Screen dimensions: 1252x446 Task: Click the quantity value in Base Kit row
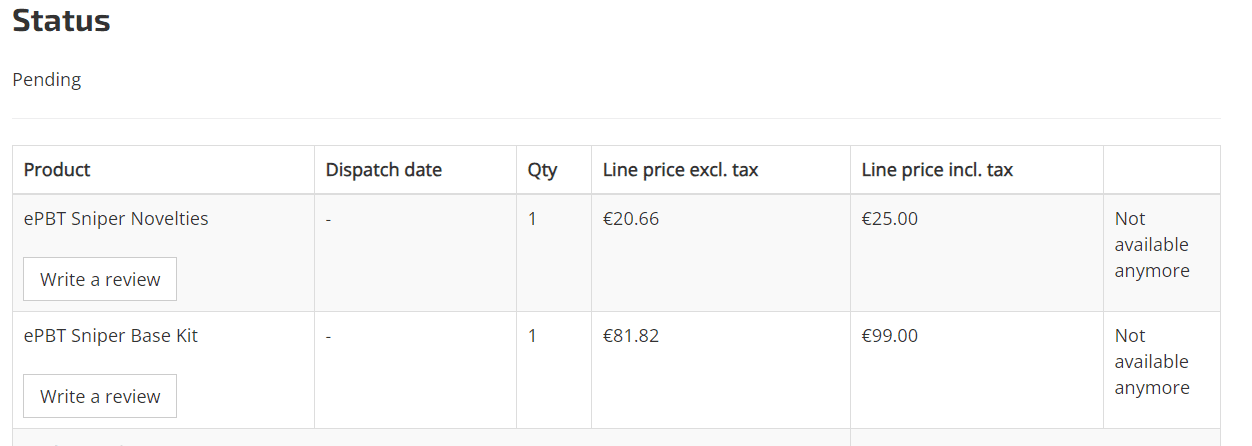(532, 335)
